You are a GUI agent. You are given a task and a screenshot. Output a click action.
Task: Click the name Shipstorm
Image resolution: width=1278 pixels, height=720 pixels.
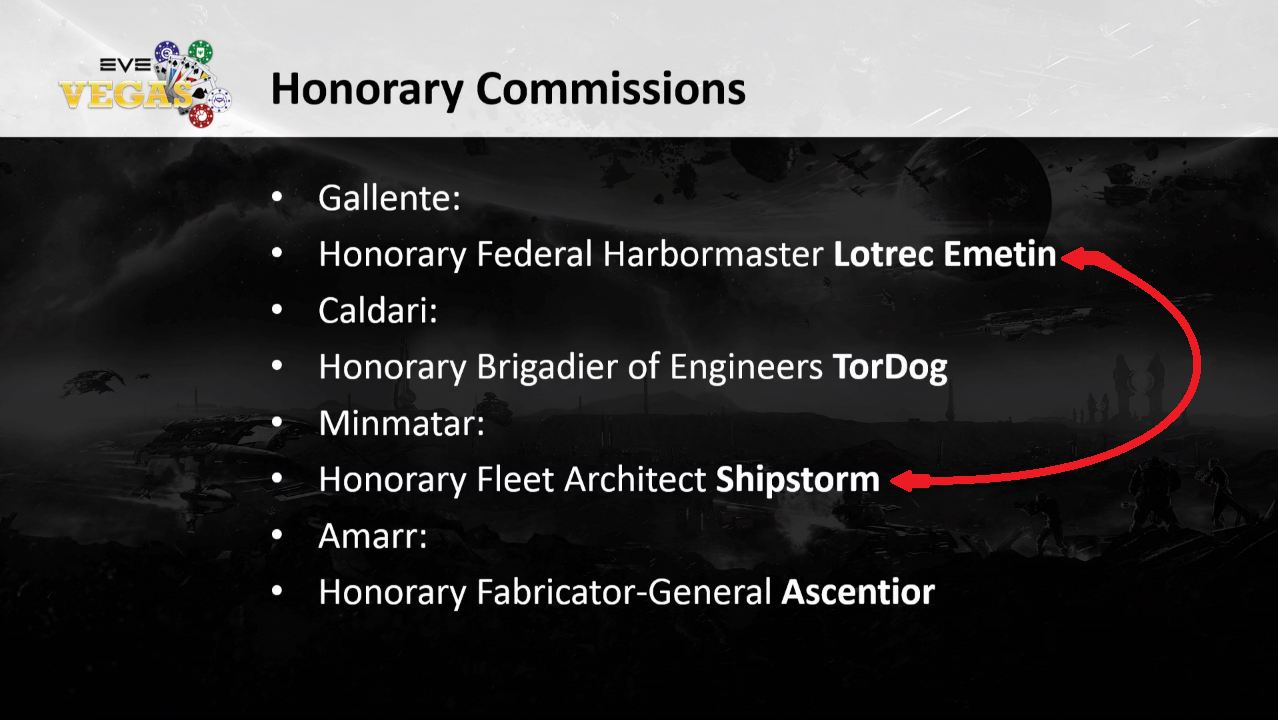point(797,480)
